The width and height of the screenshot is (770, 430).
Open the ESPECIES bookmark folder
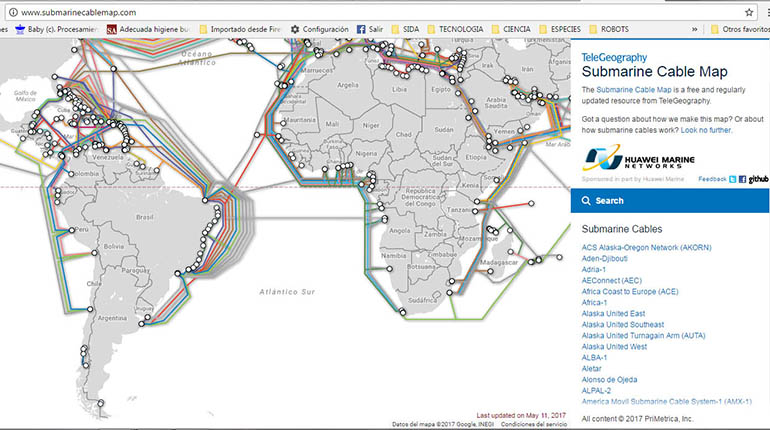point(560,29)
